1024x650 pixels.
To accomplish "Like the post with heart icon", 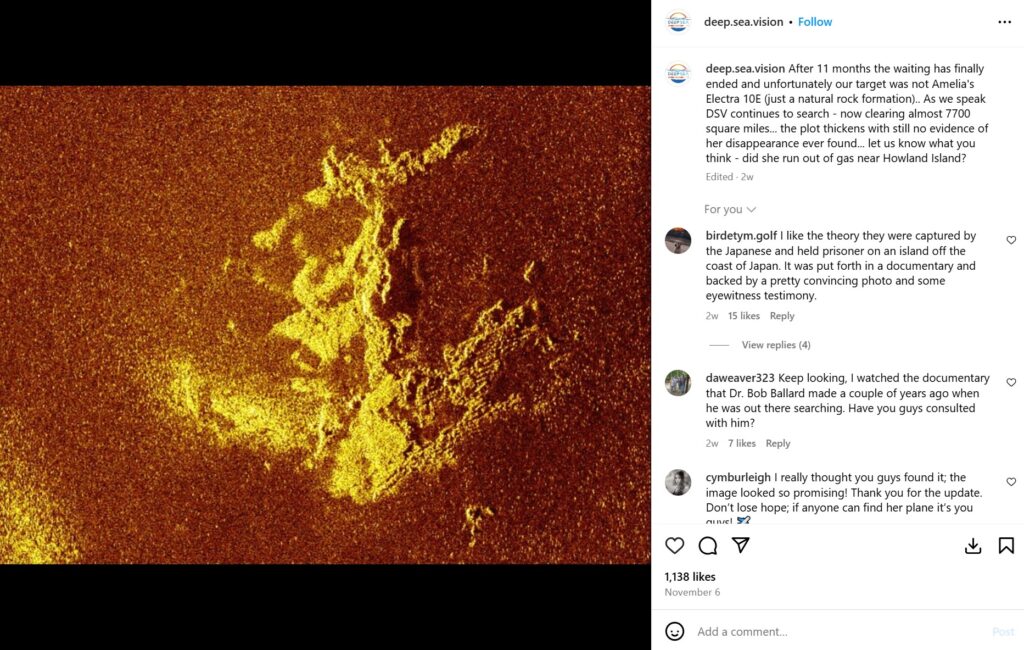I will click(x=675, y=545).
